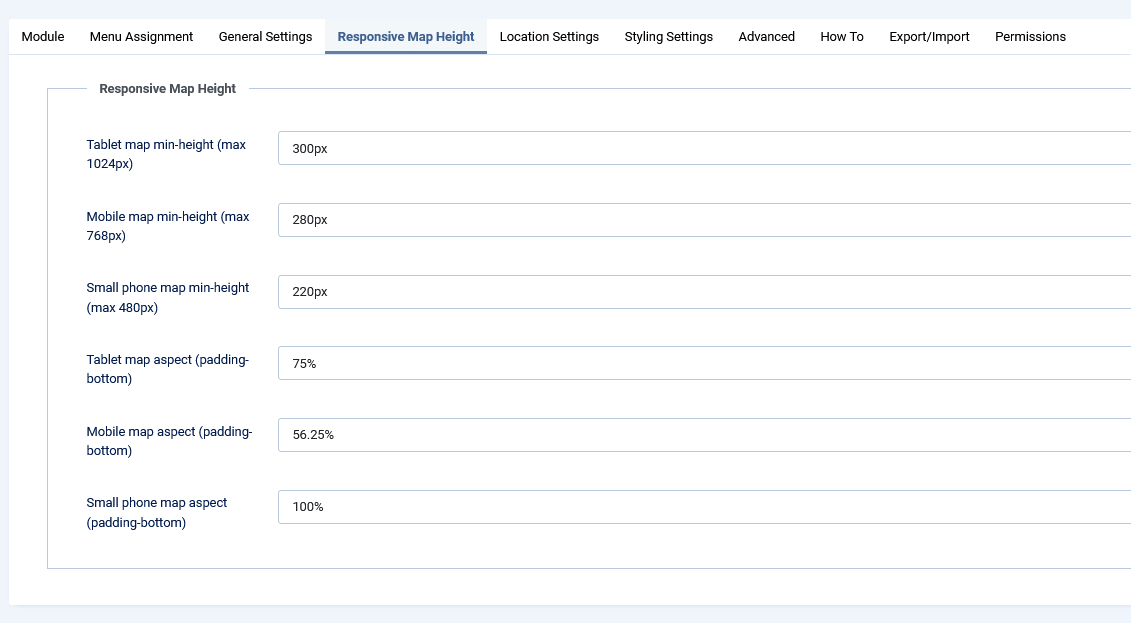This screenshot has width=1131, height=623.
Task: Select the Responsive Map Height tab
Action: pyautogui.click(x=406, y=37)
